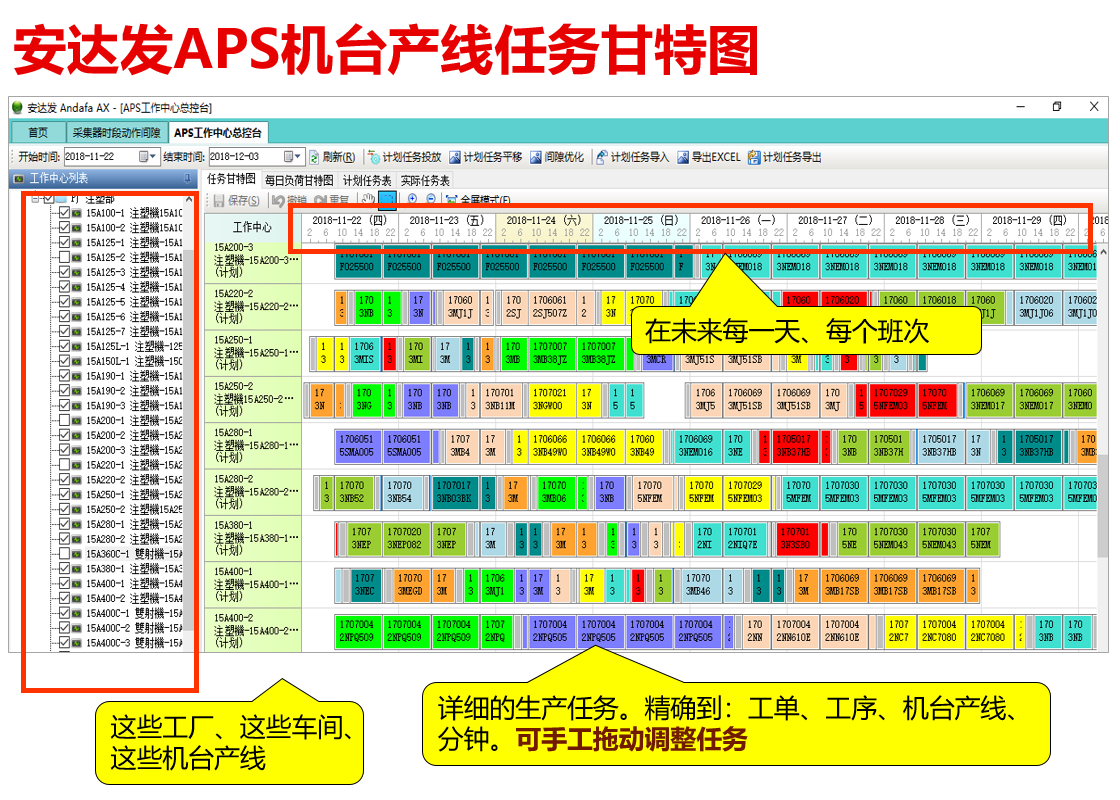Click the 计划任务导出 export icon
Viewport: 1120px width, 800px height.
754,157
